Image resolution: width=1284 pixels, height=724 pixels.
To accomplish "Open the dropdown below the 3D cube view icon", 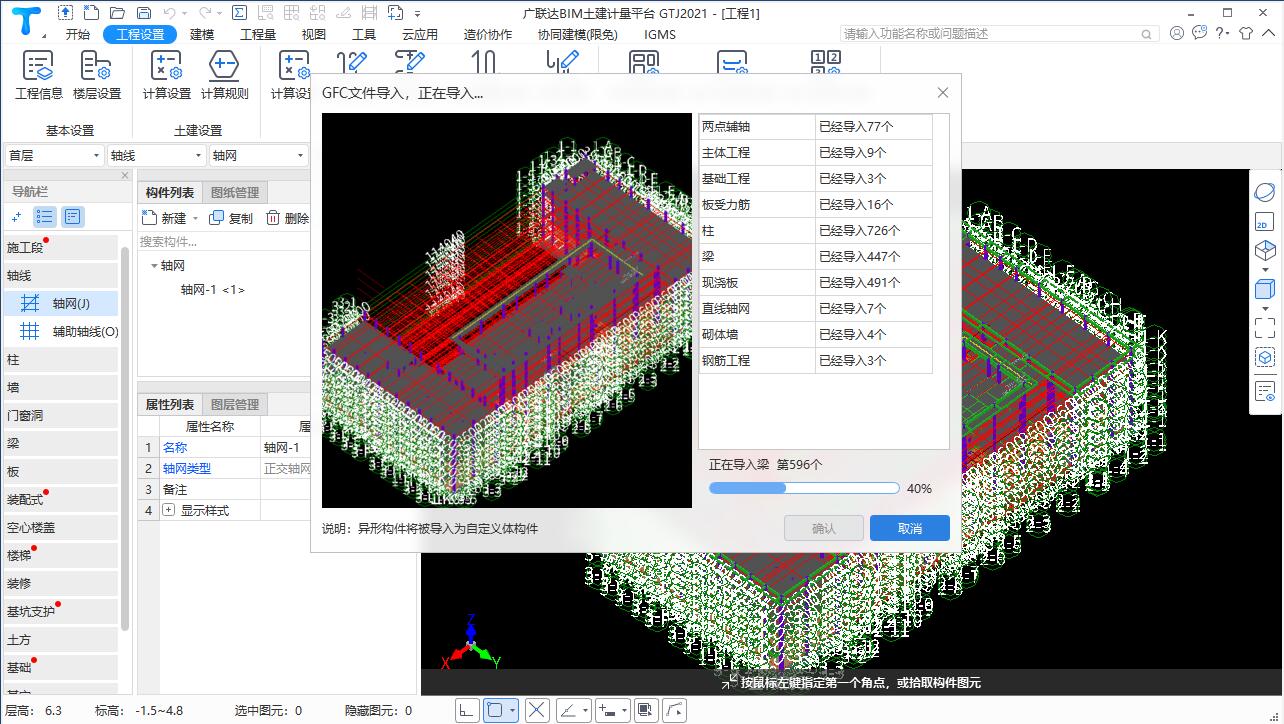I will click(1265, 270).
